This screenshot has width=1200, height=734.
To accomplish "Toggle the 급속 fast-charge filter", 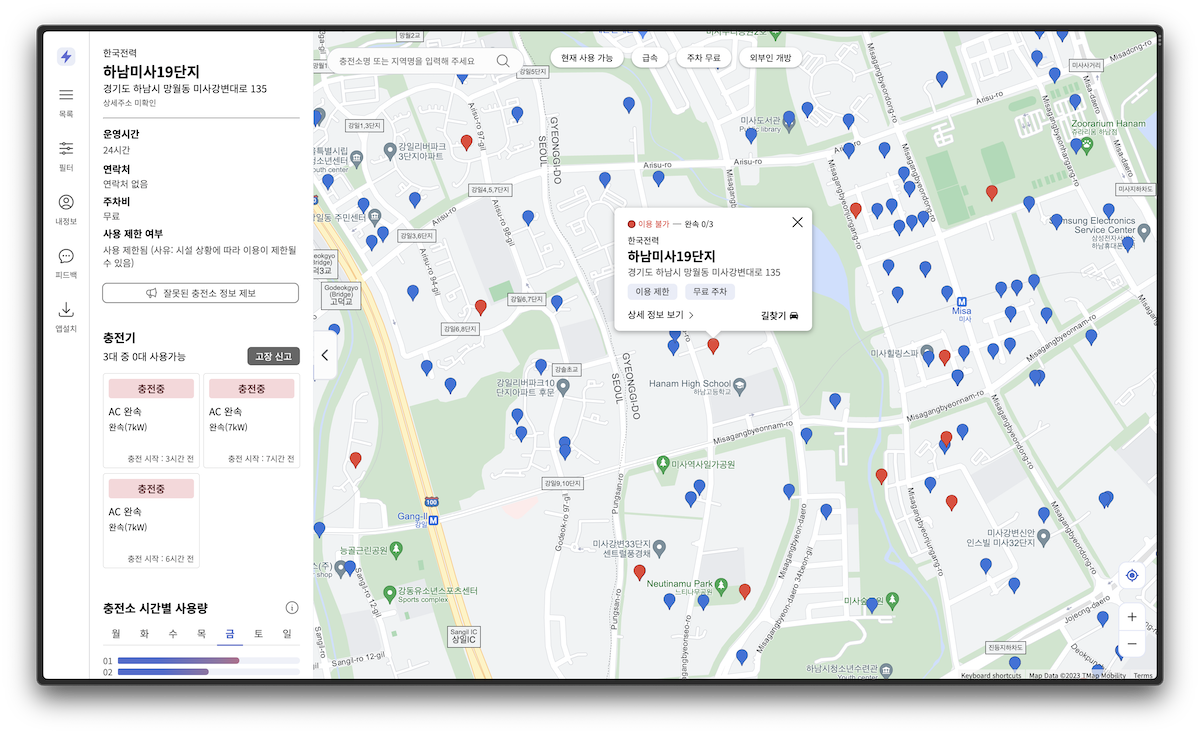I will pos(650,58).
